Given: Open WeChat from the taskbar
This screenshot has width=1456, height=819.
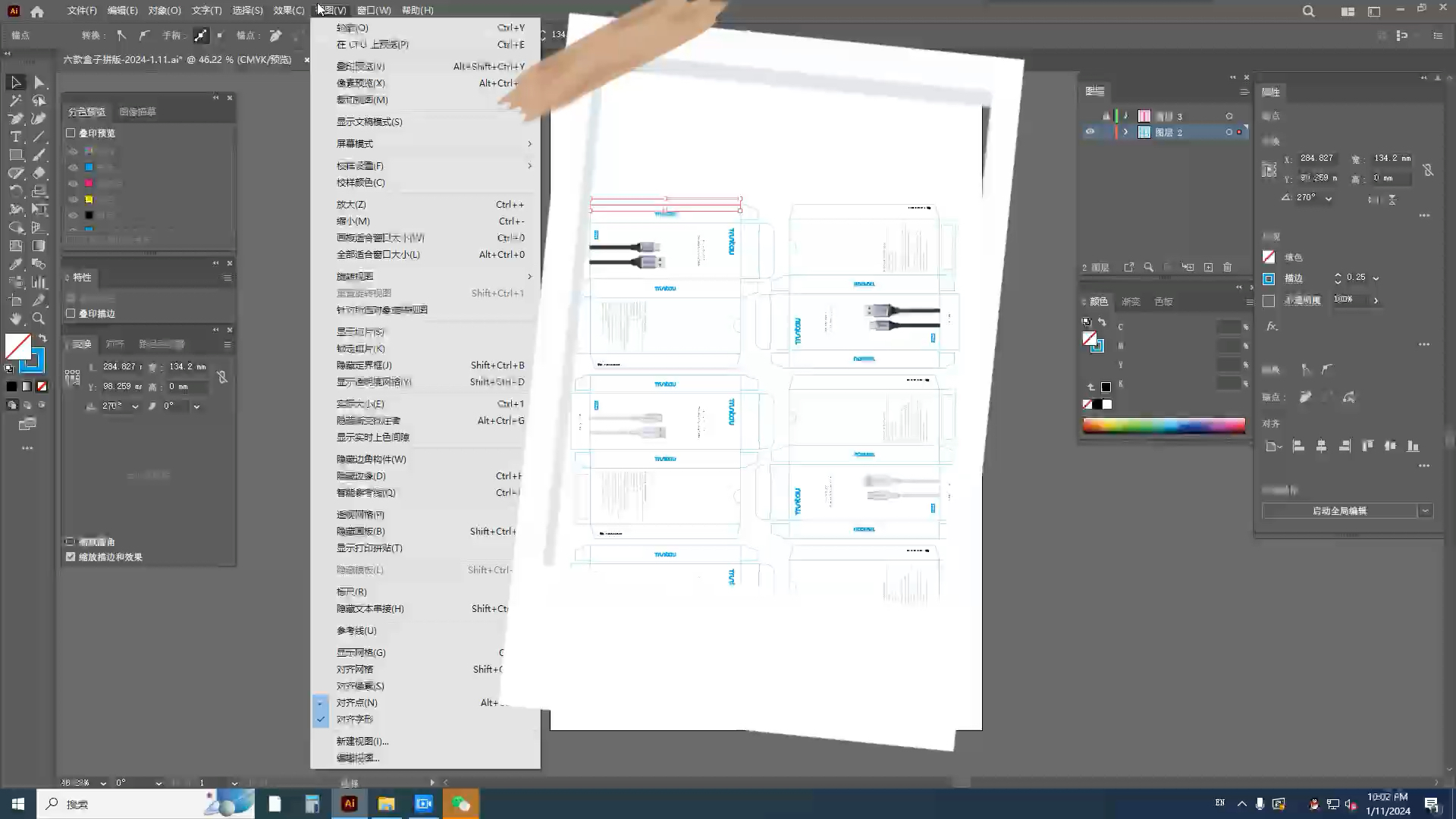Looking at the screenshot, I should click(461, 804).
